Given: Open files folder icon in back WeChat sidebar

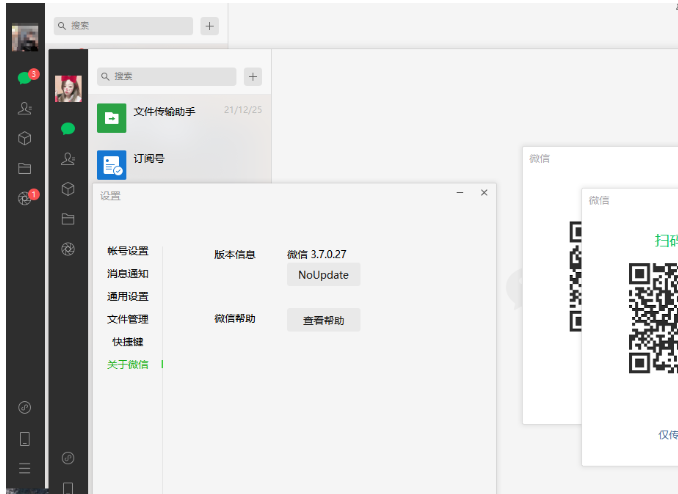Looking at the screenshot, I should click(25, 168).
